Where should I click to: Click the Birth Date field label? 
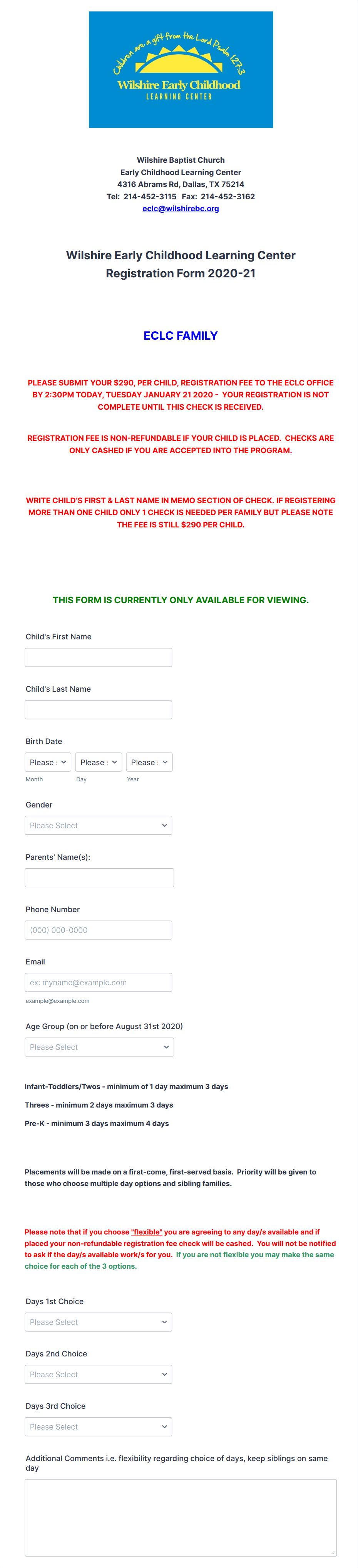point(44,741)
